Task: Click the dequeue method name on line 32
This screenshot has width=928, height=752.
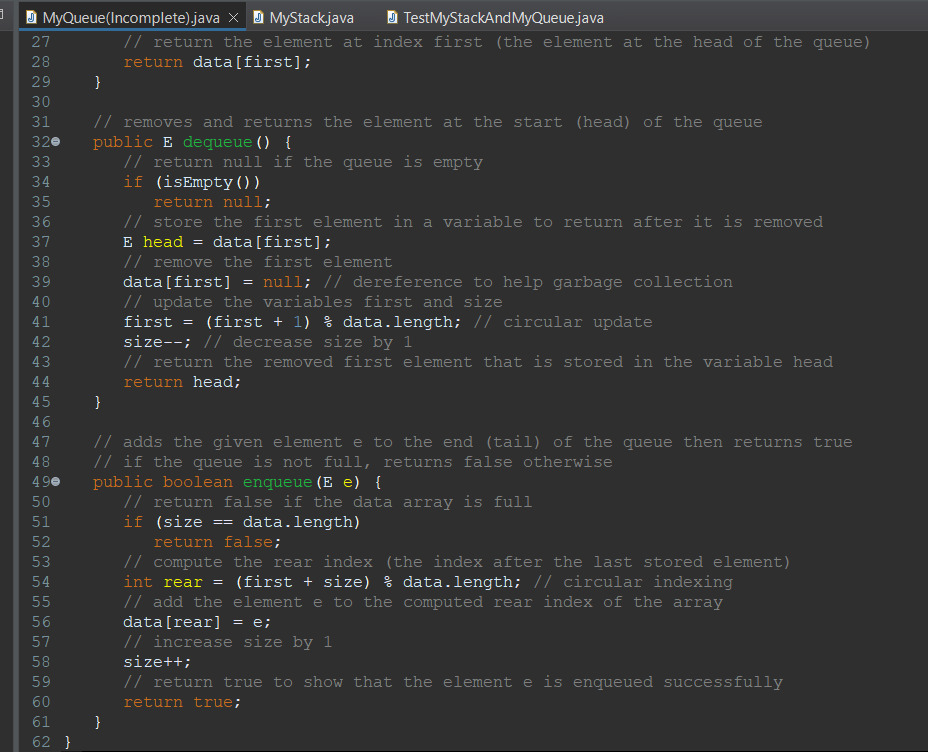Action: pyautogui.click(x=217, y=141)
